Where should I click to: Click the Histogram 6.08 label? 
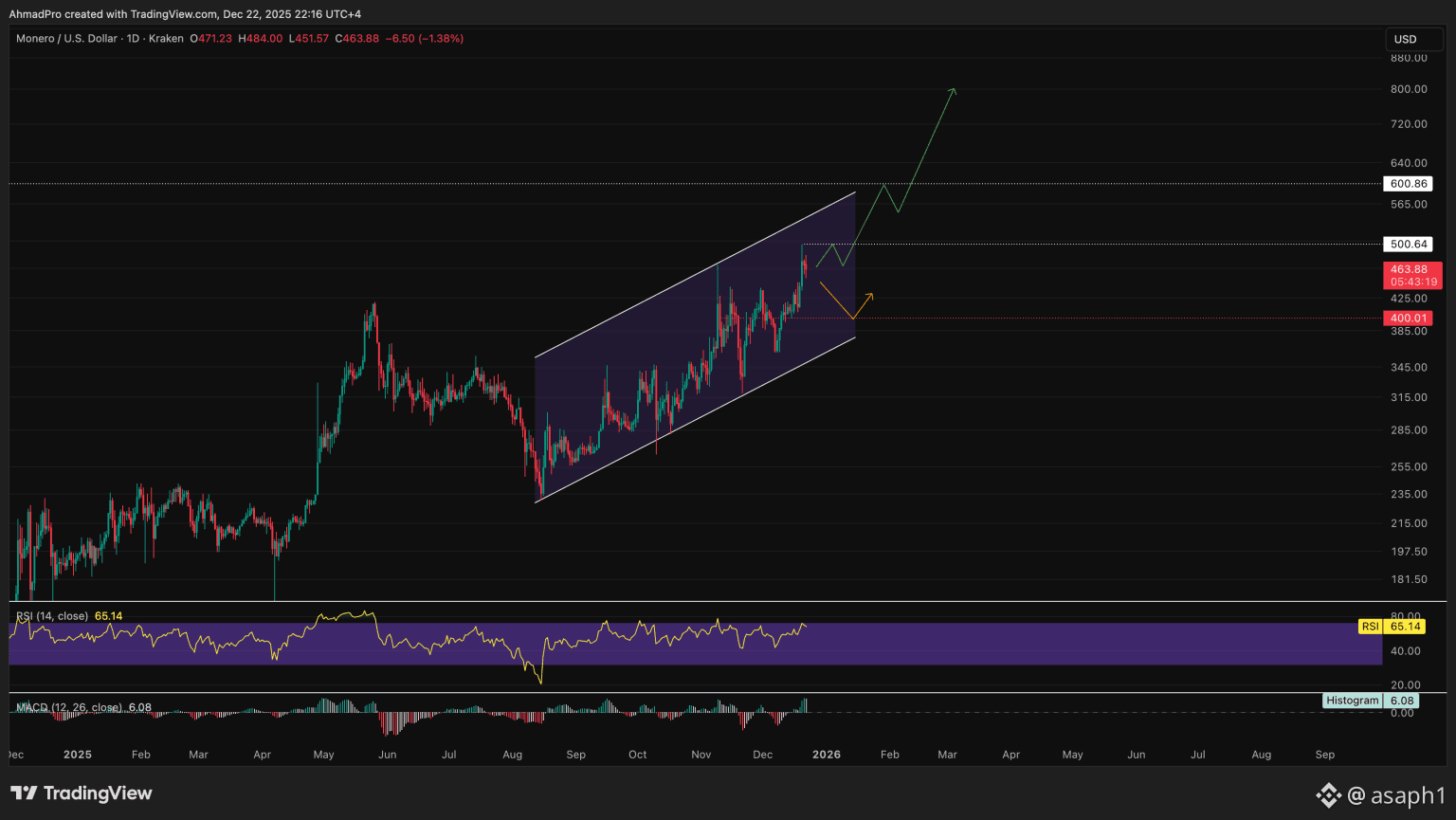(1353, 701)
